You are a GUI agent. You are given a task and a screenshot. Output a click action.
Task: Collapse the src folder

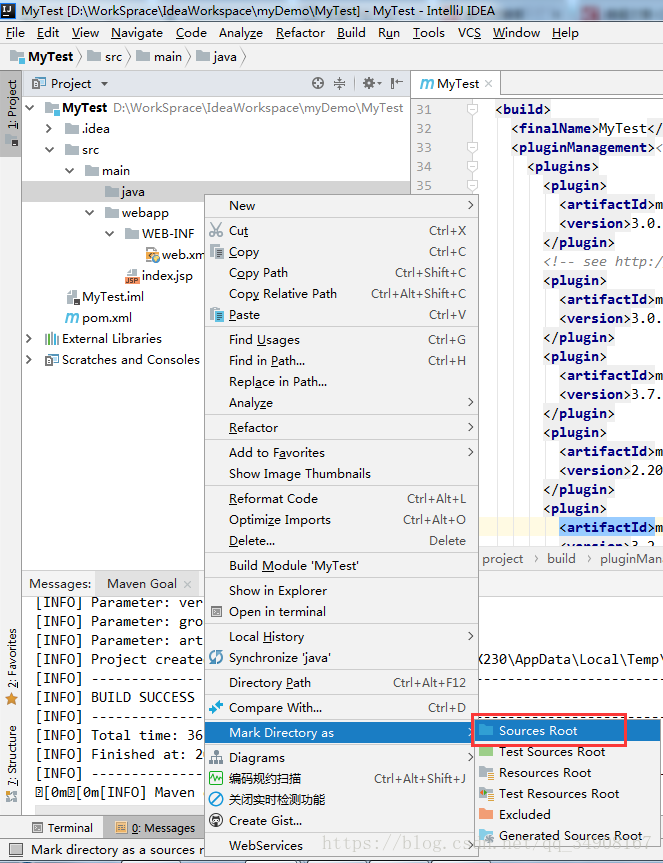tap(50, 150)
